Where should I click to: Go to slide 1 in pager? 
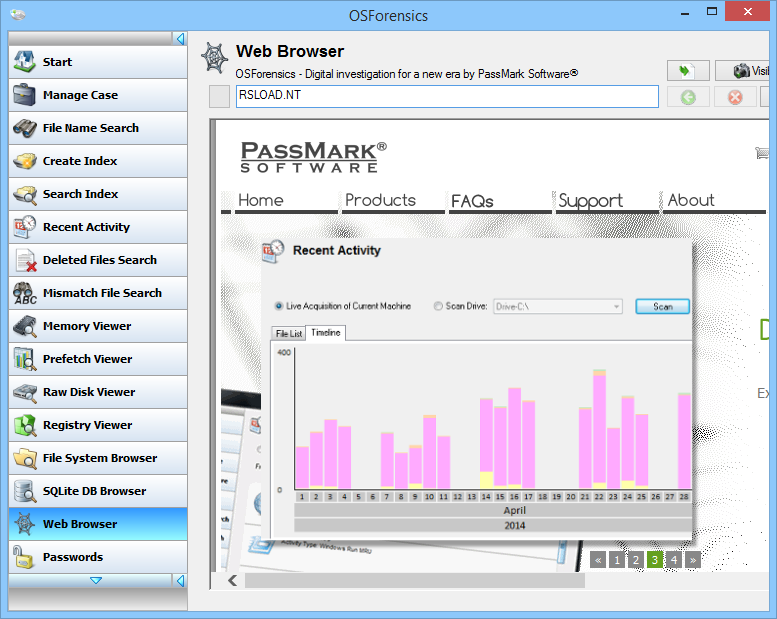pyautogui.click(x=616, y=560)
